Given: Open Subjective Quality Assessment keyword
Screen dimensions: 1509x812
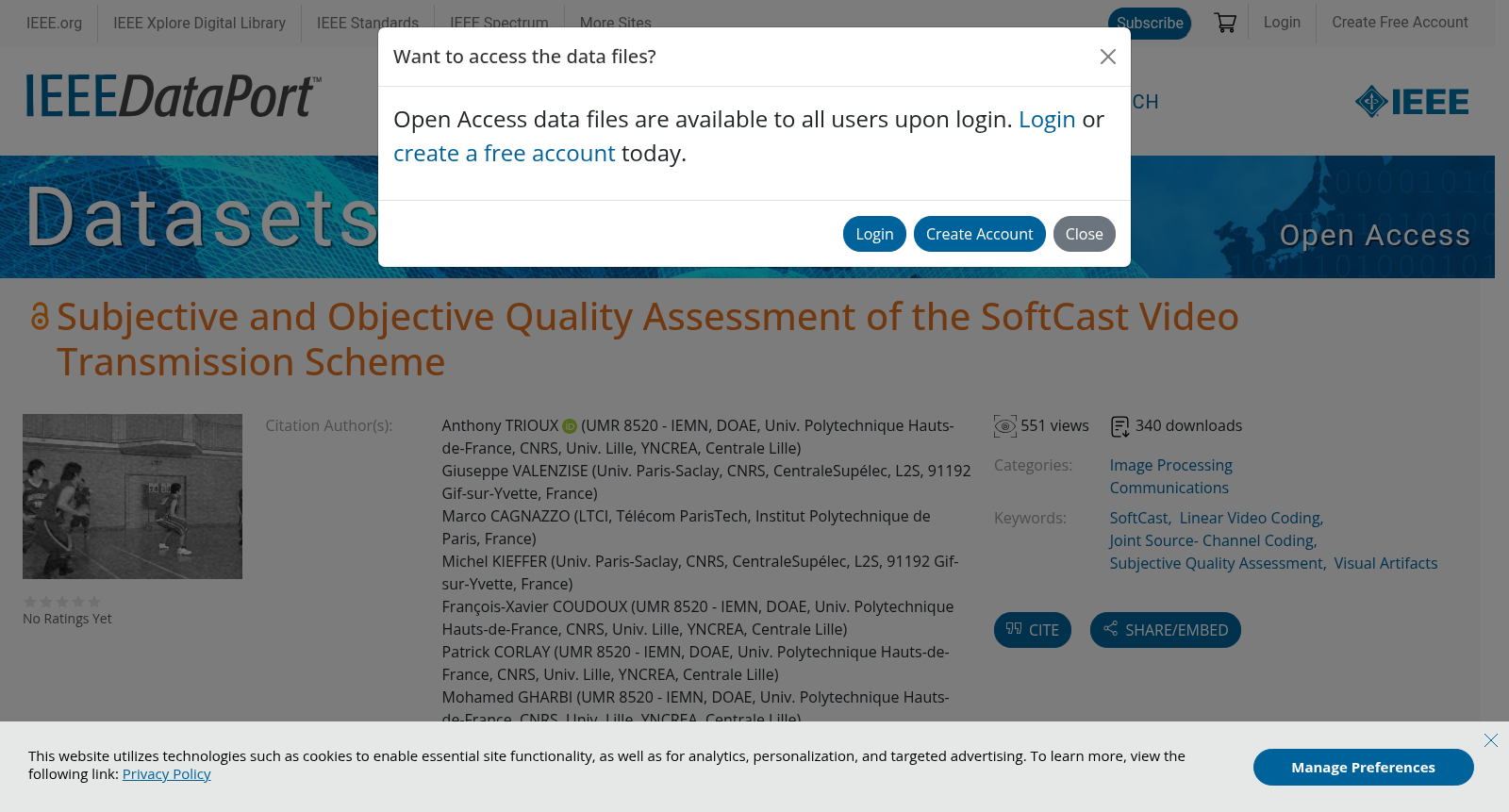Looking at the screenshot, I should 1217,563.
